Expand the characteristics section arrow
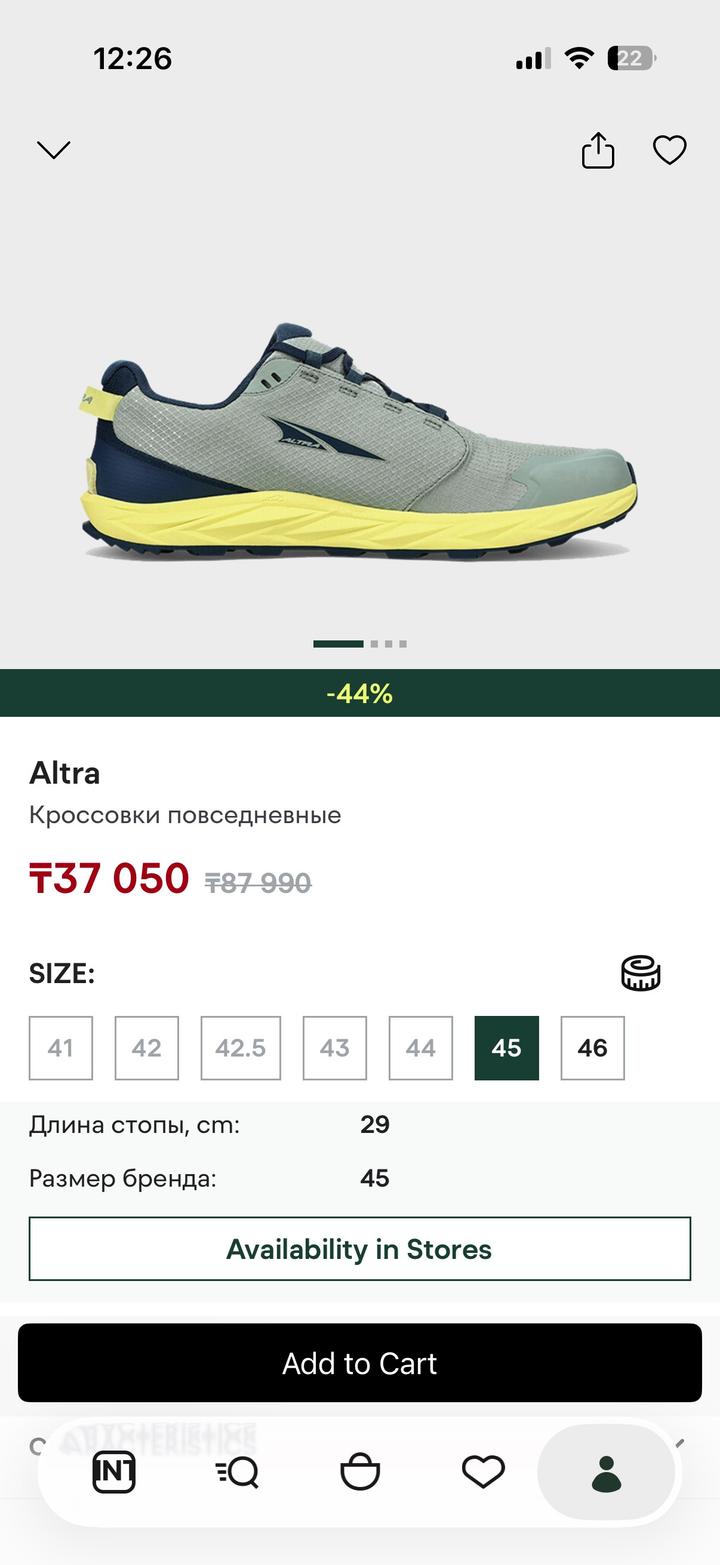Viewport: 720px width, 1565px height. pyautogui.click(x=680, y=1443)
